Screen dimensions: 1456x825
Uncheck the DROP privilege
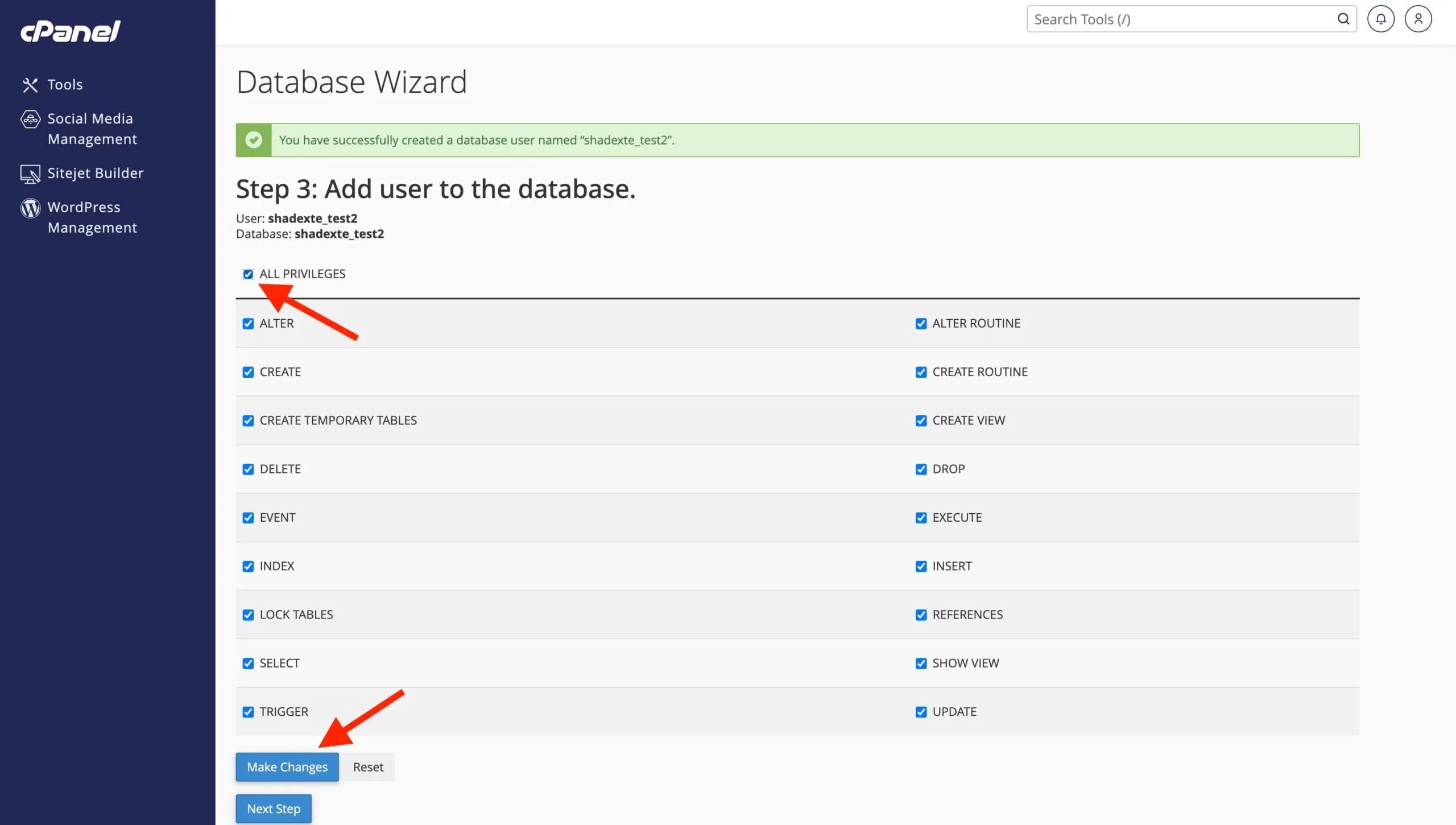tap(921, 469)
